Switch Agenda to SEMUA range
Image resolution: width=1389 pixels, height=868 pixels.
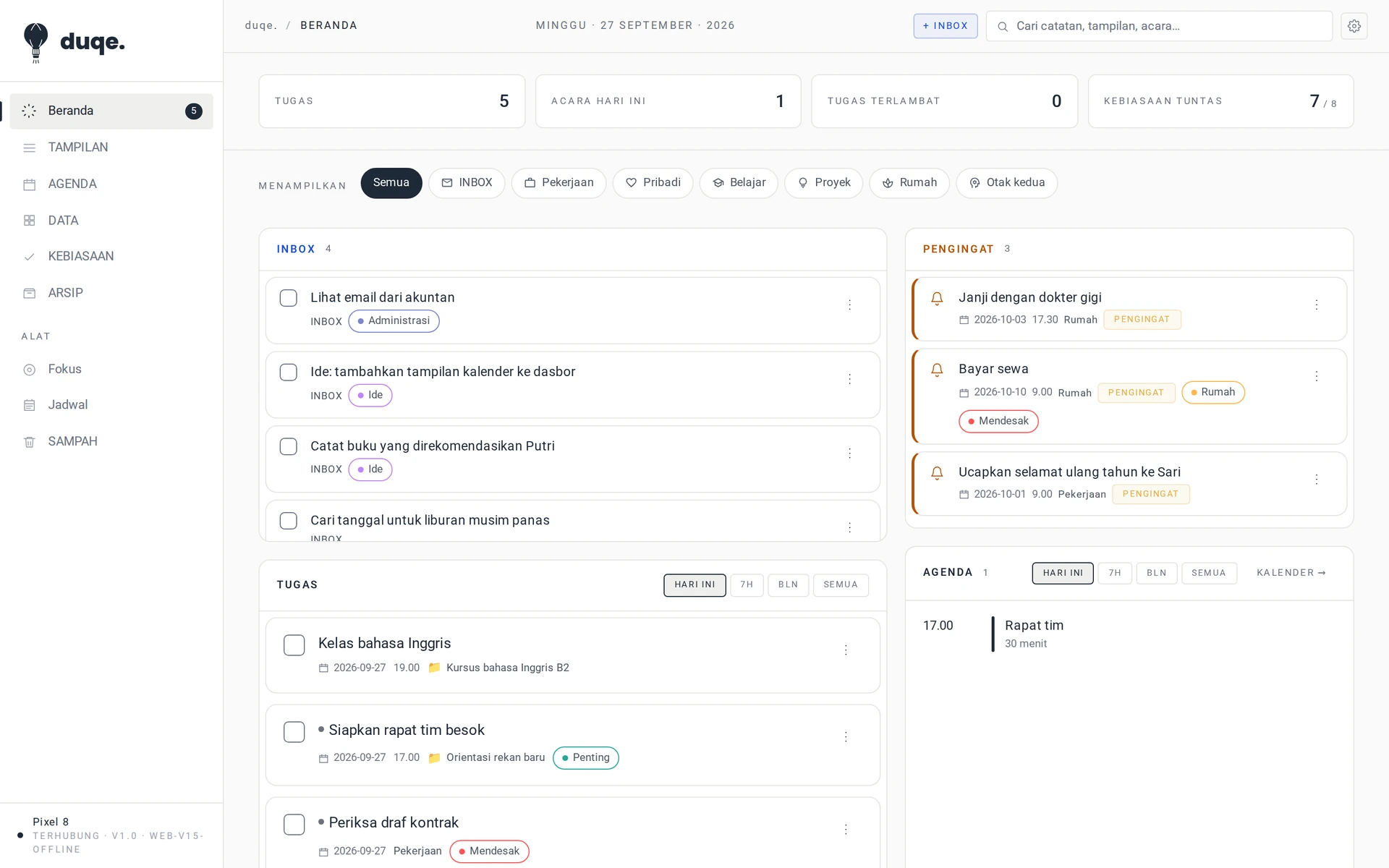click(x=1209, y=574)
